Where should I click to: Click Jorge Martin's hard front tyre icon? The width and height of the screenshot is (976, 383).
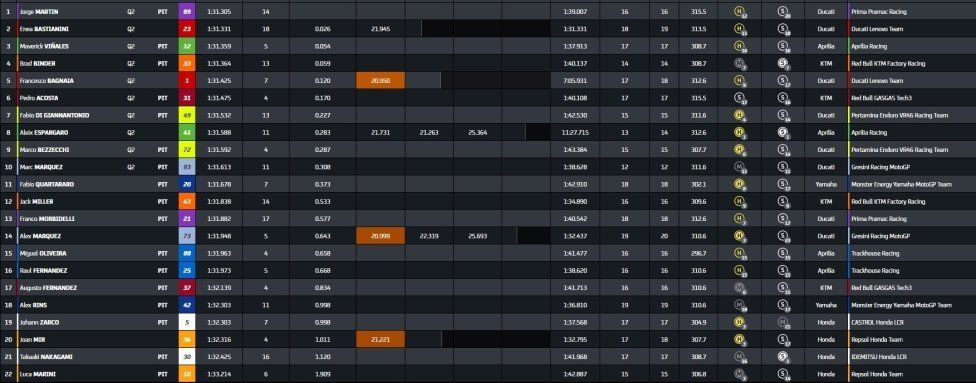click(739, 11)
